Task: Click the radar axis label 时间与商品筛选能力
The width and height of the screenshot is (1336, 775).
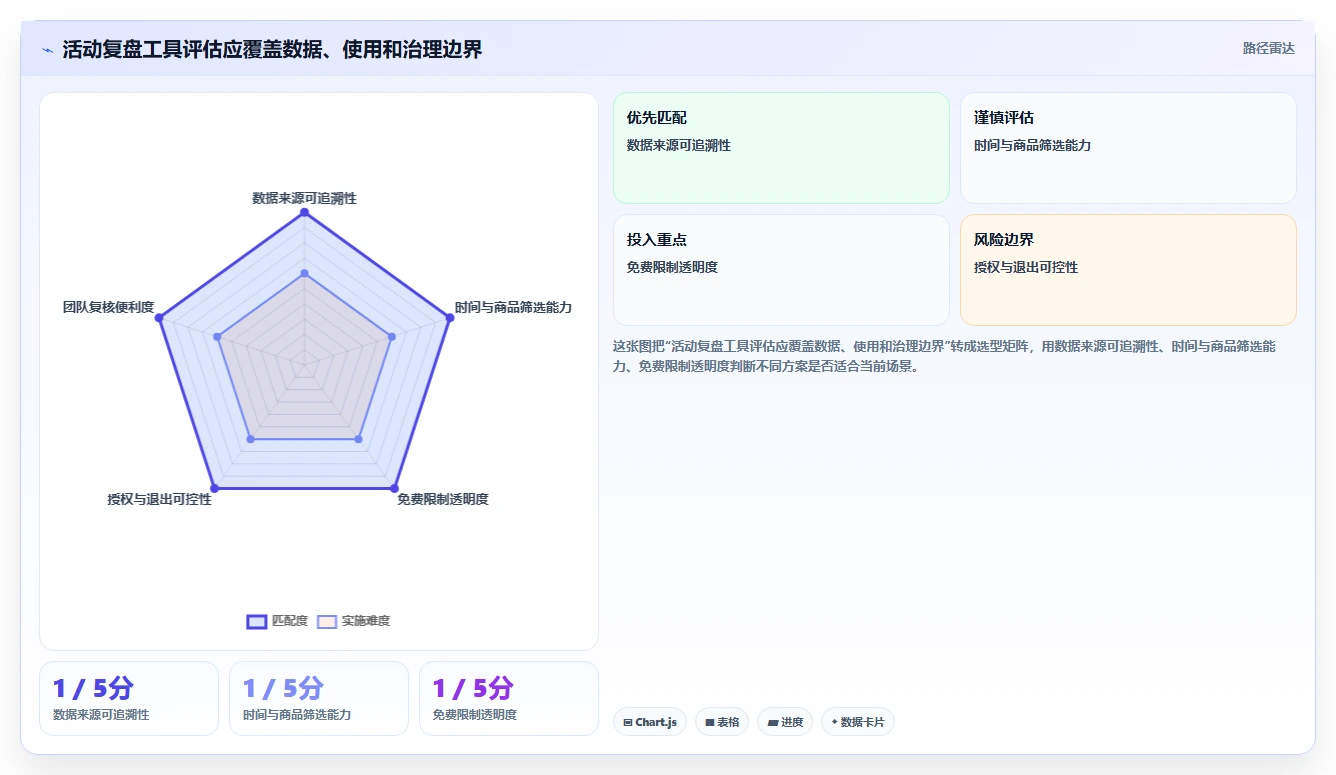Action: click(513, 307)
